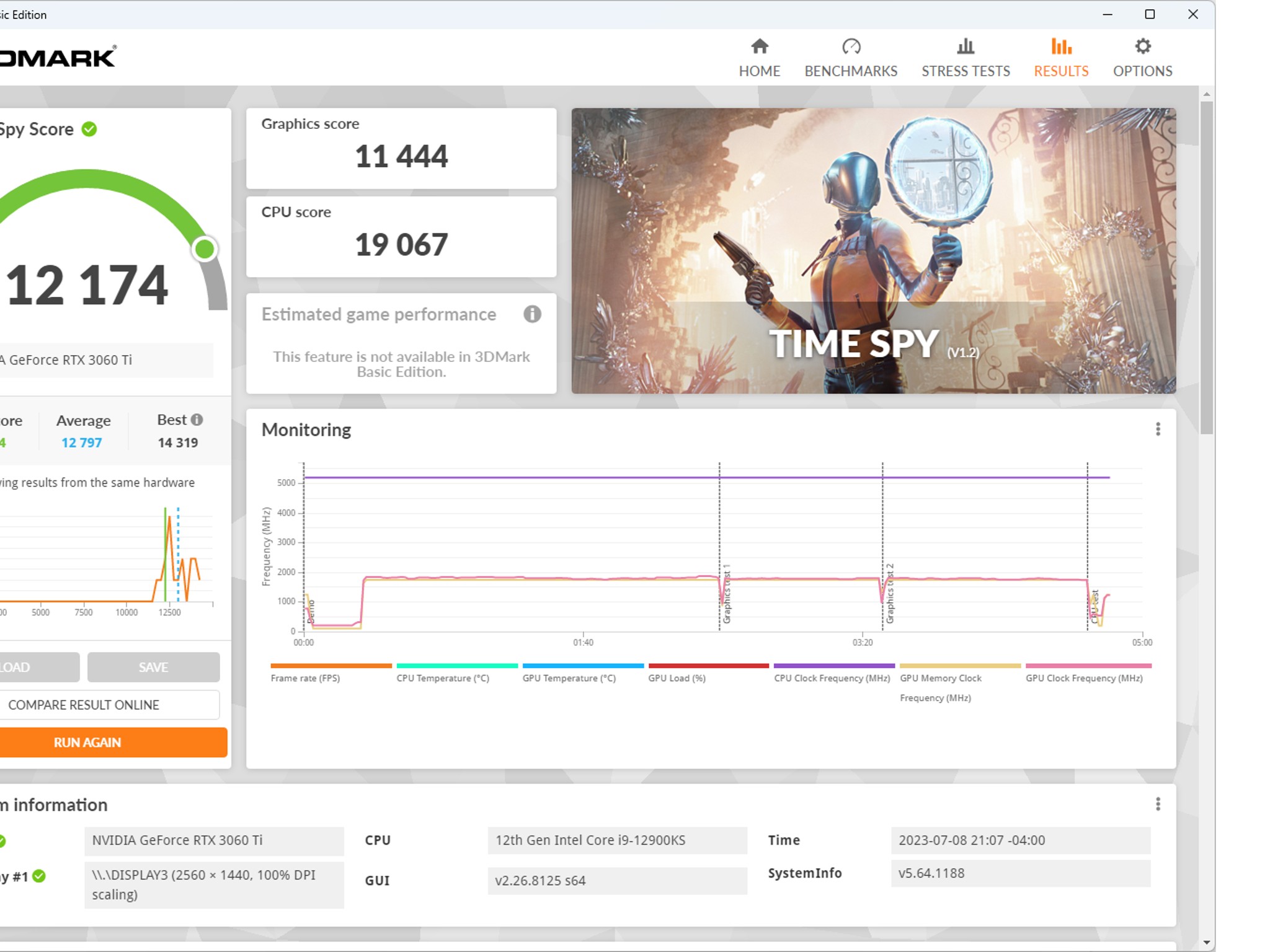Viewport: 1270px width, 952px height.
Task: Click the vertical scrollbar thumb
Action: coord(1206,268)
